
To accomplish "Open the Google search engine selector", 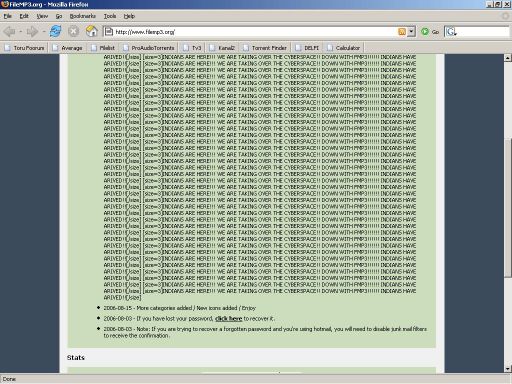I will (451, 32).
